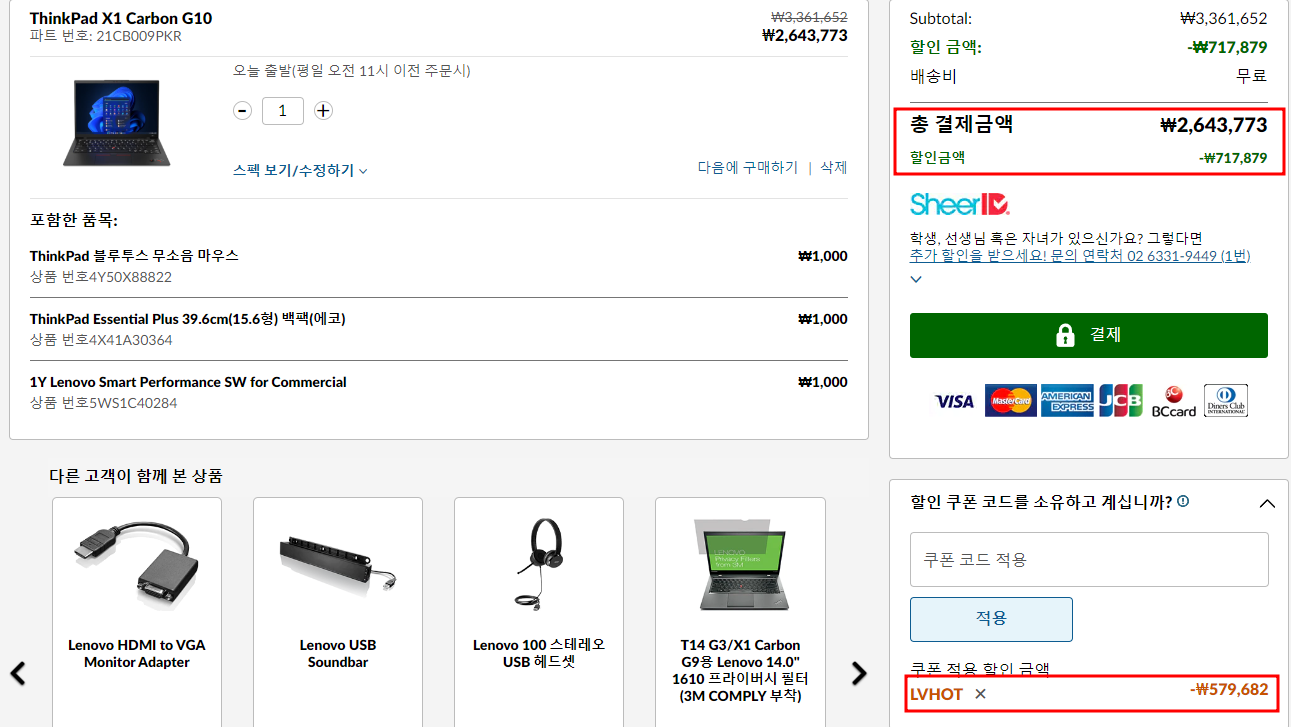Viewport: 1291px width, 727px height.
Task: Increase quantity with the plus button
Action: tap(323, 111)
